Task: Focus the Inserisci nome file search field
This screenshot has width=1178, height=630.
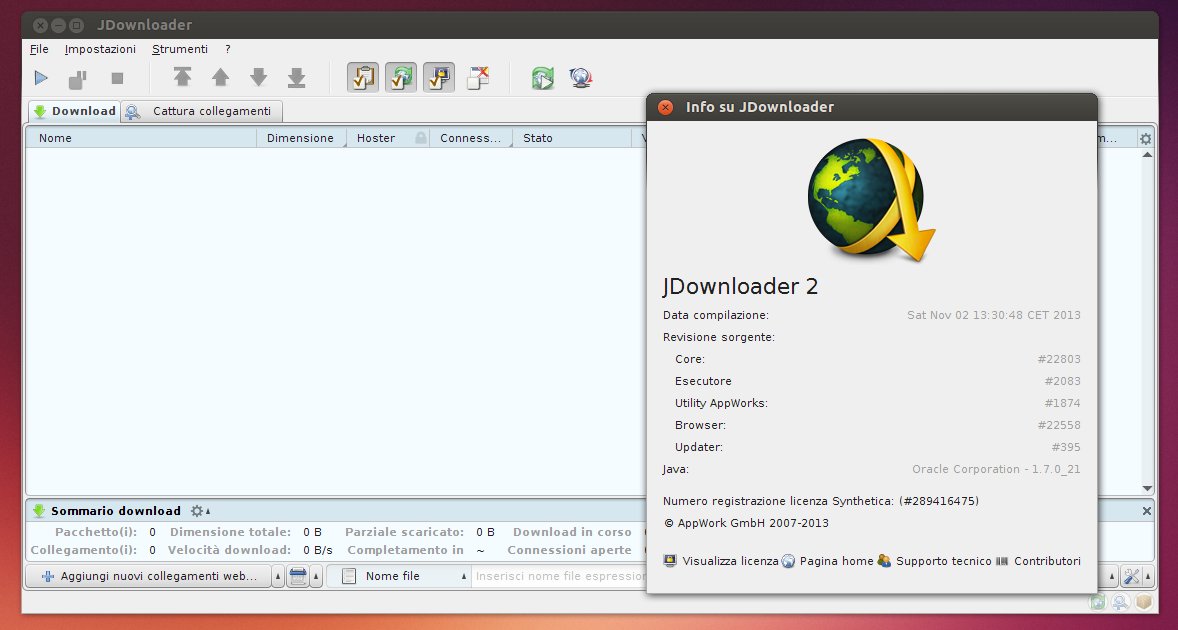Action: click(x=560, y=576)
